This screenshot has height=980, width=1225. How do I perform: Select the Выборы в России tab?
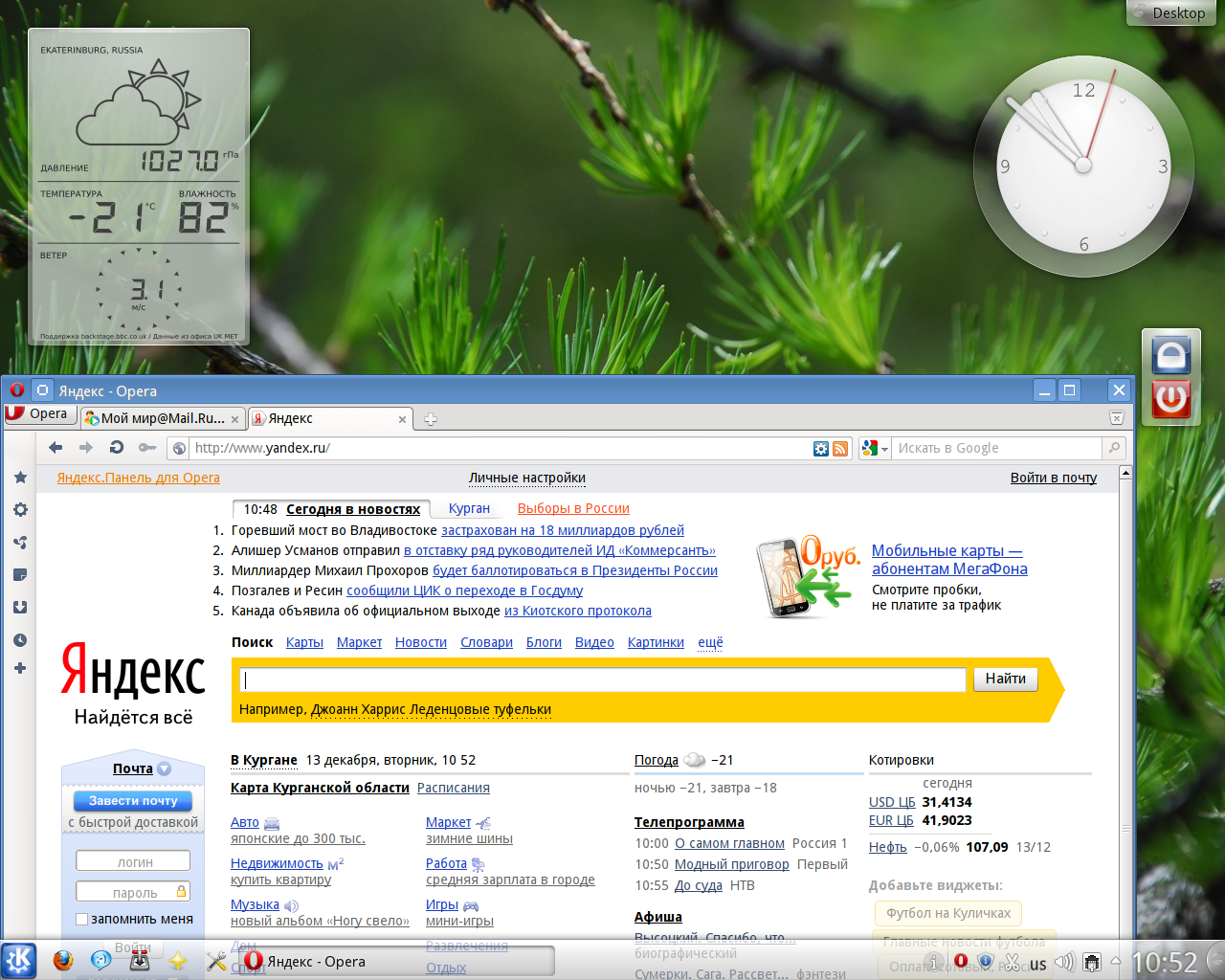(573, 508)
